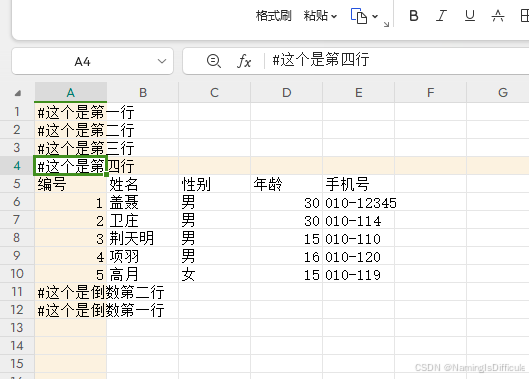Image resolution: width=529 pixels, height=379 pixels.
Task: Click the 男 cell in 盖聂's row
Action: point(215,202)
